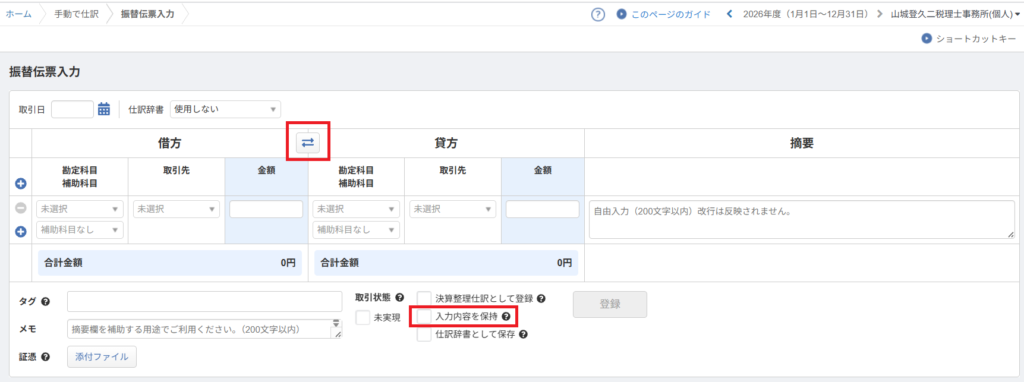
Task: Swap debit and credit sides button
Action: 308,143
